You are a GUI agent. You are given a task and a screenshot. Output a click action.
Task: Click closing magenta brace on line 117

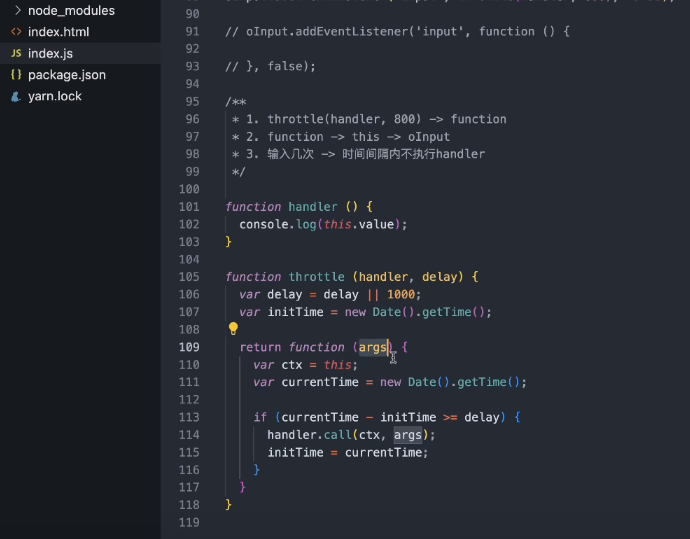pos(243,487)
